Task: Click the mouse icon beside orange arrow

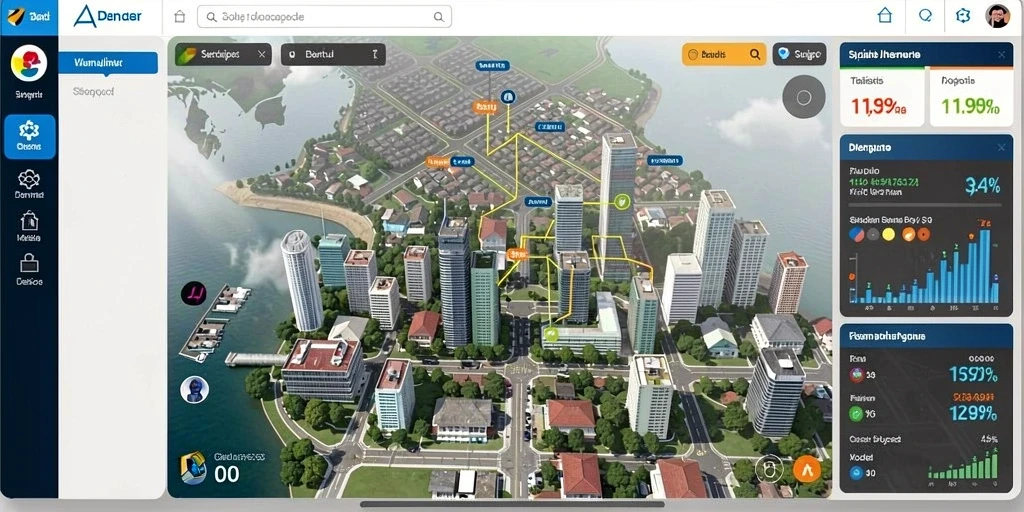Action: coord(769,468)
